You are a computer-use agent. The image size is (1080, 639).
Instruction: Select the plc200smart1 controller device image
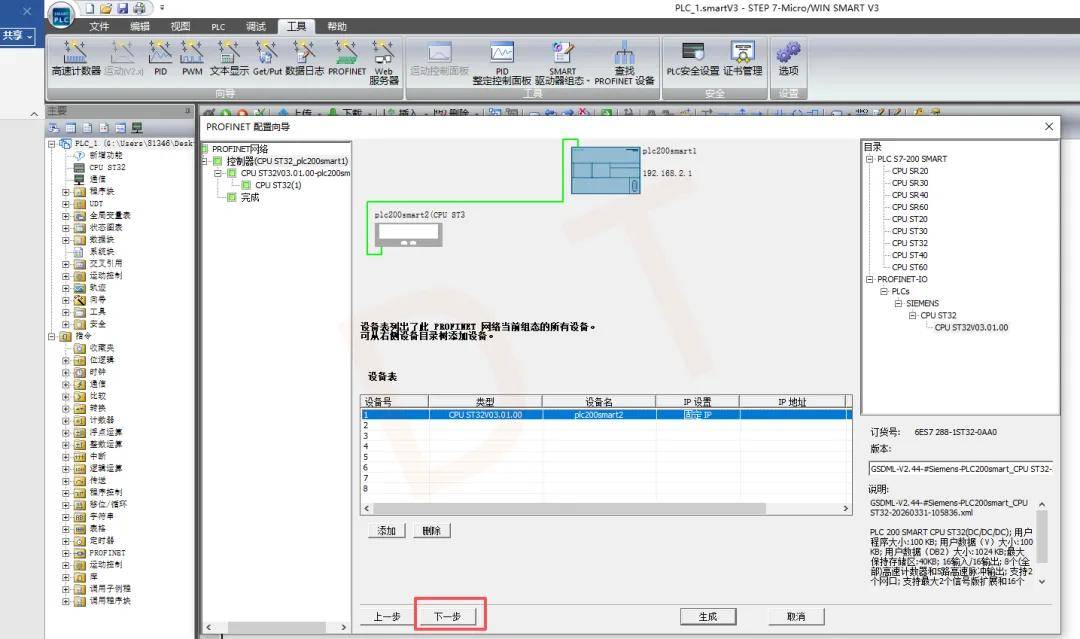pos(605,170)
